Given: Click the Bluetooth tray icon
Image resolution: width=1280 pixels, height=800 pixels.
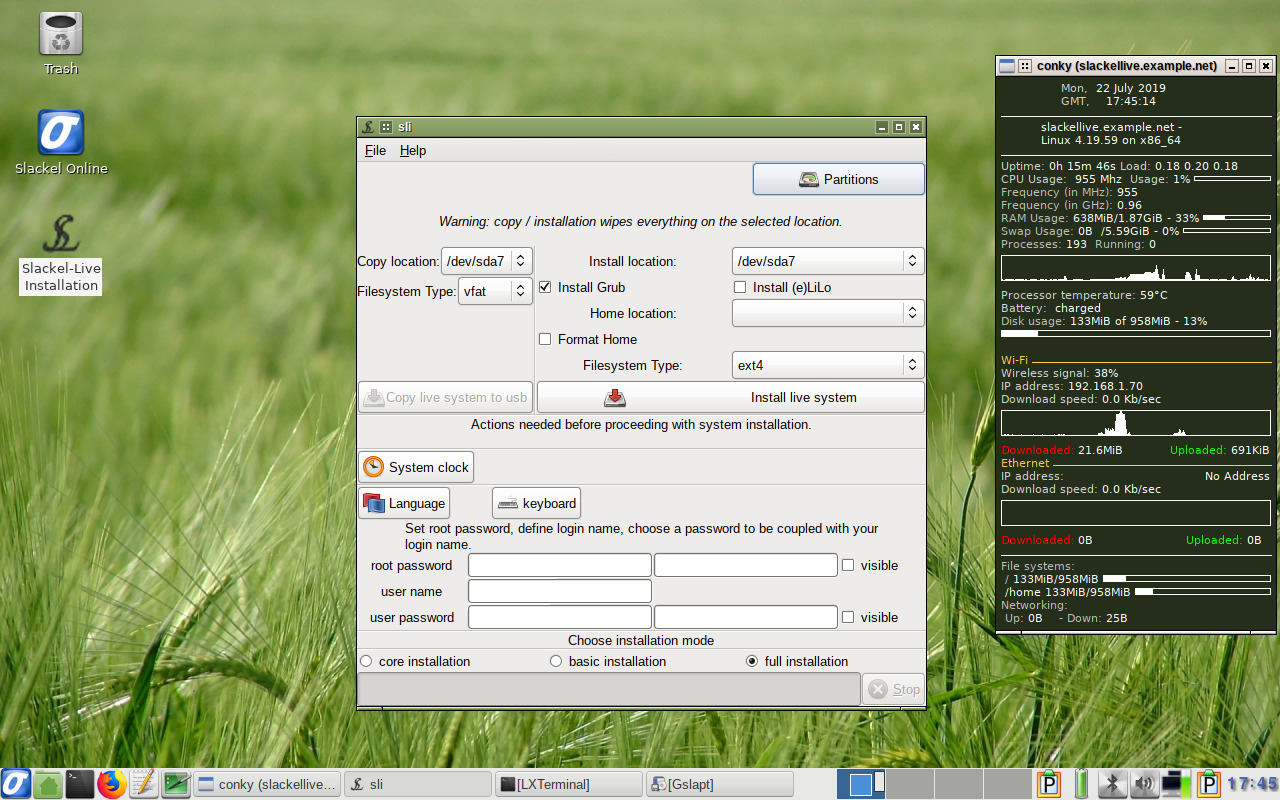Looking at the screenshot, I should click(1112, 784).
